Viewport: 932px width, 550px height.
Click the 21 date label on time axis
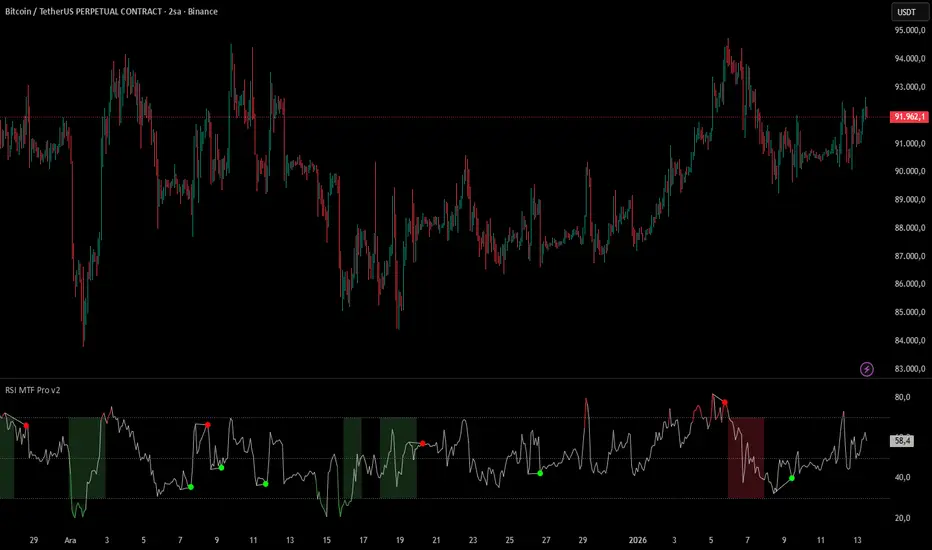click(436, 540)
